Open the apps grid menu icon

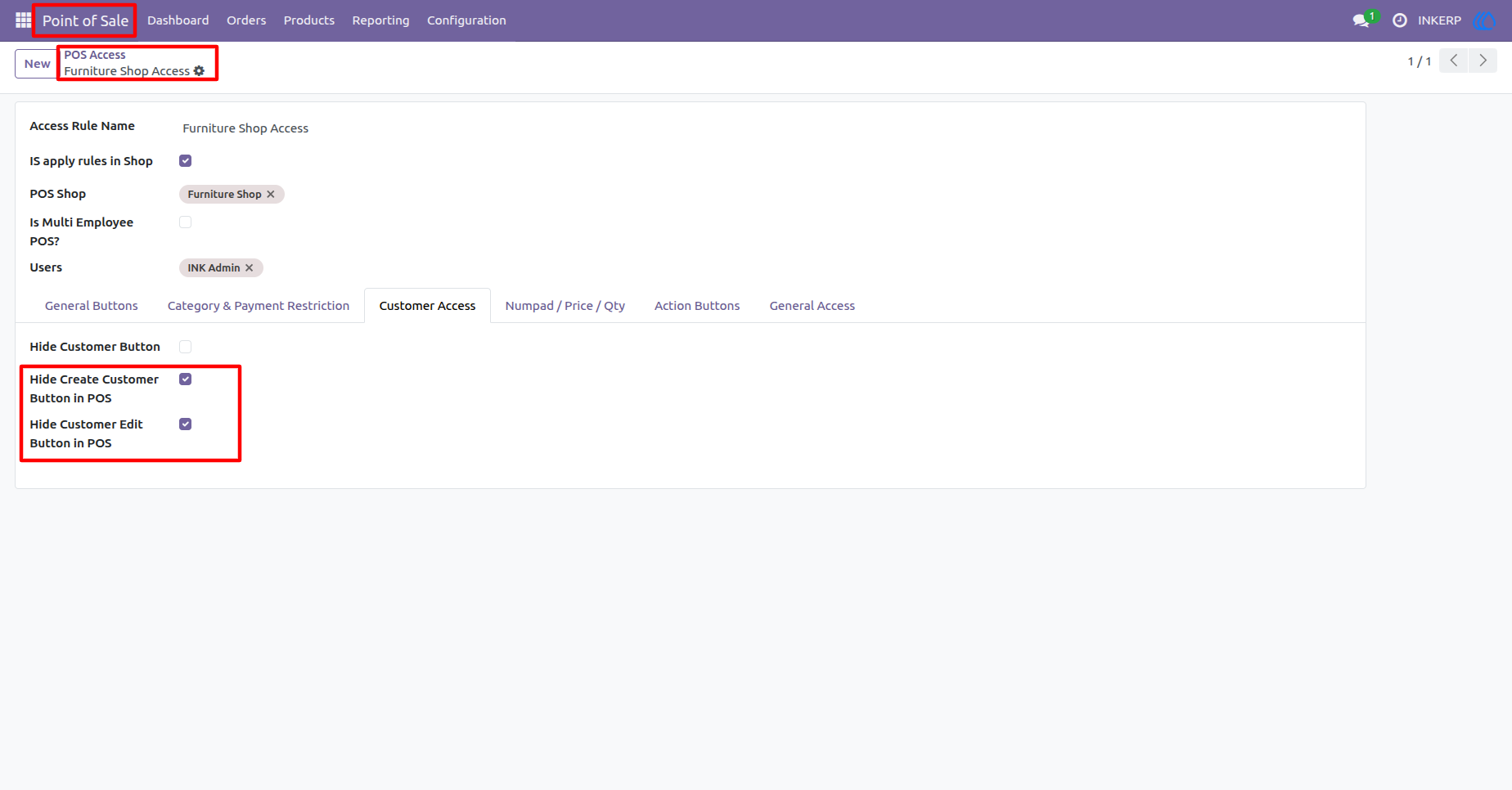[23, 20]
